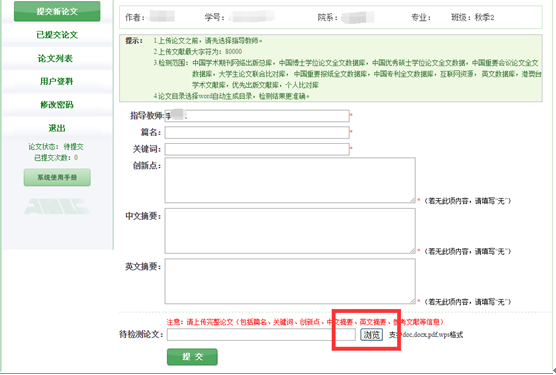Click the 浏览 browse button

[372, 335]
